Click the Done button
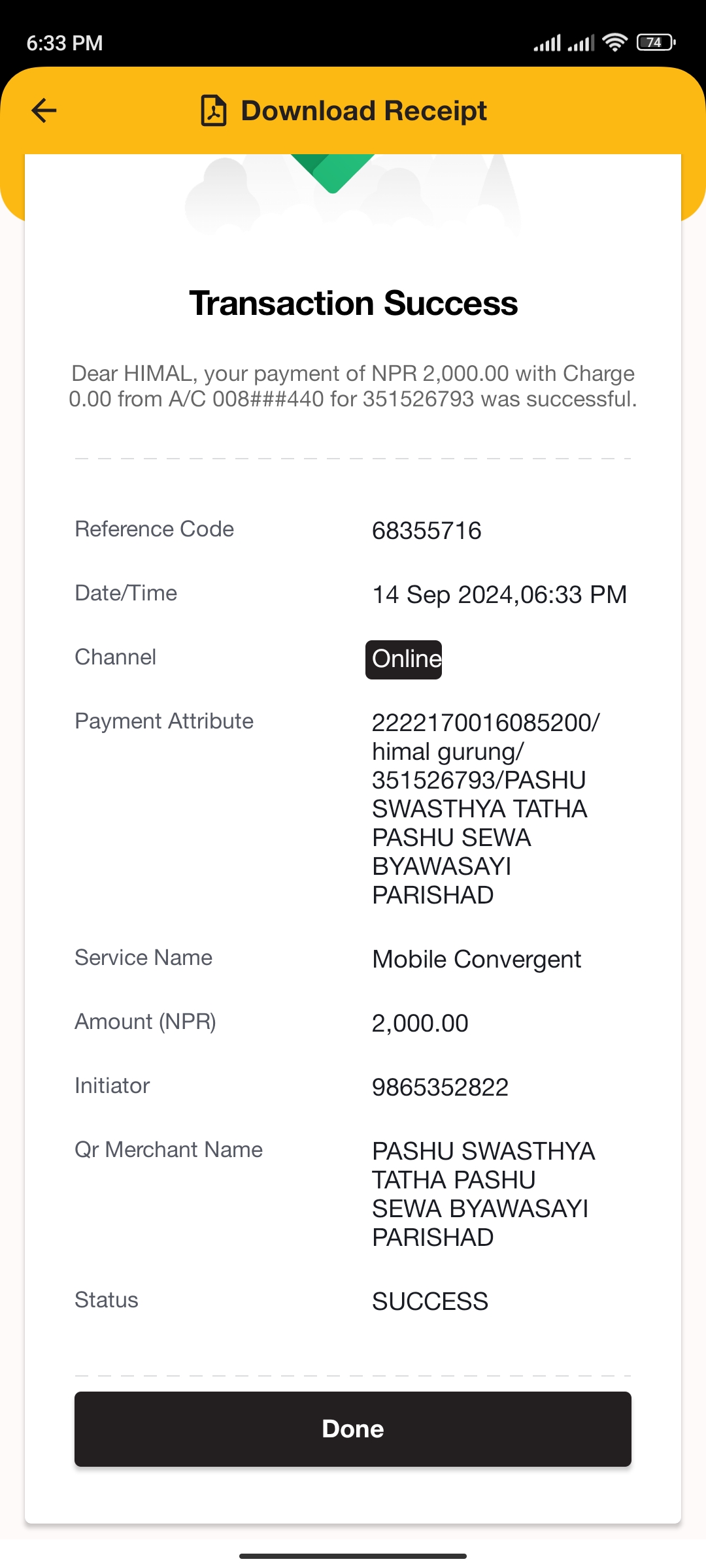Image resolution: width=706 pixels, height=1568 pixels. 353,1429
